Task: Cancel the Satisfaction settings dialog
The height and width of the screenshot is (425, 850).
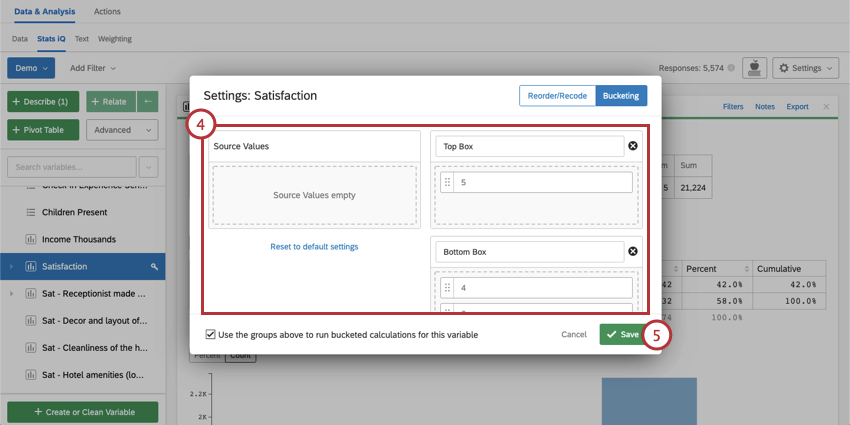Action: point(574,334)
